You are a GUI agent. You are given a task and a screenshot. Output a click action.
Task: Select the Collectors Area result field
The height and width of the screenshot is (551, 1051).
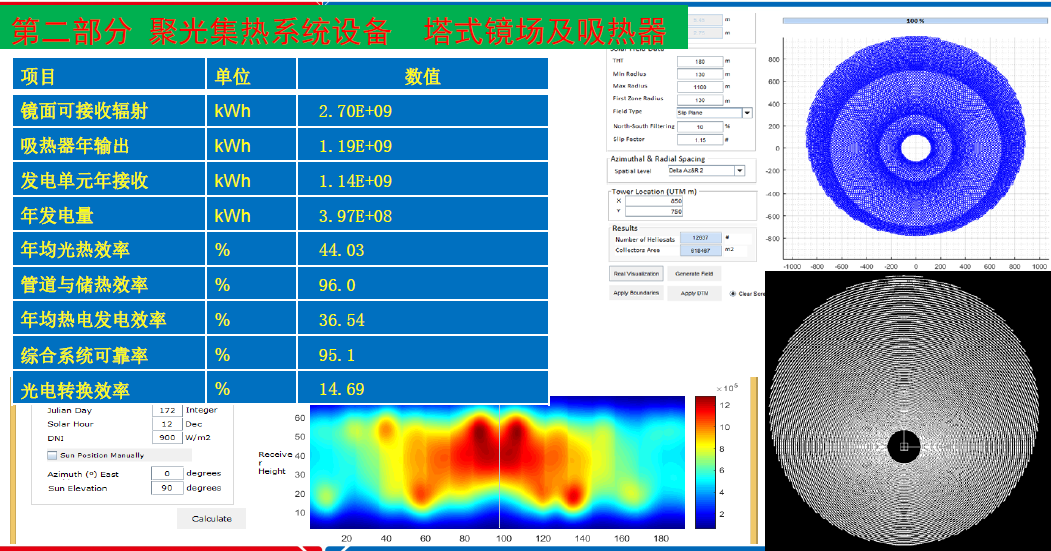point(700,250)
